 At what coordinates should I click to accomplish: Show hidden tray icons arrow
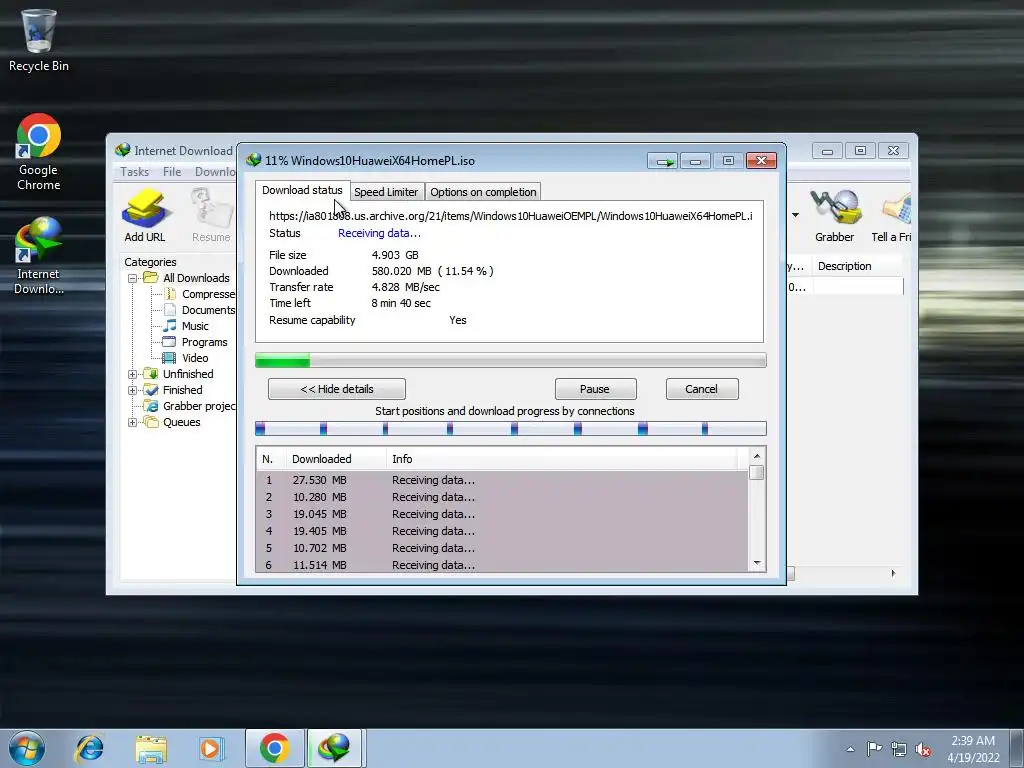pyautogui.click(x=850, y=749)
